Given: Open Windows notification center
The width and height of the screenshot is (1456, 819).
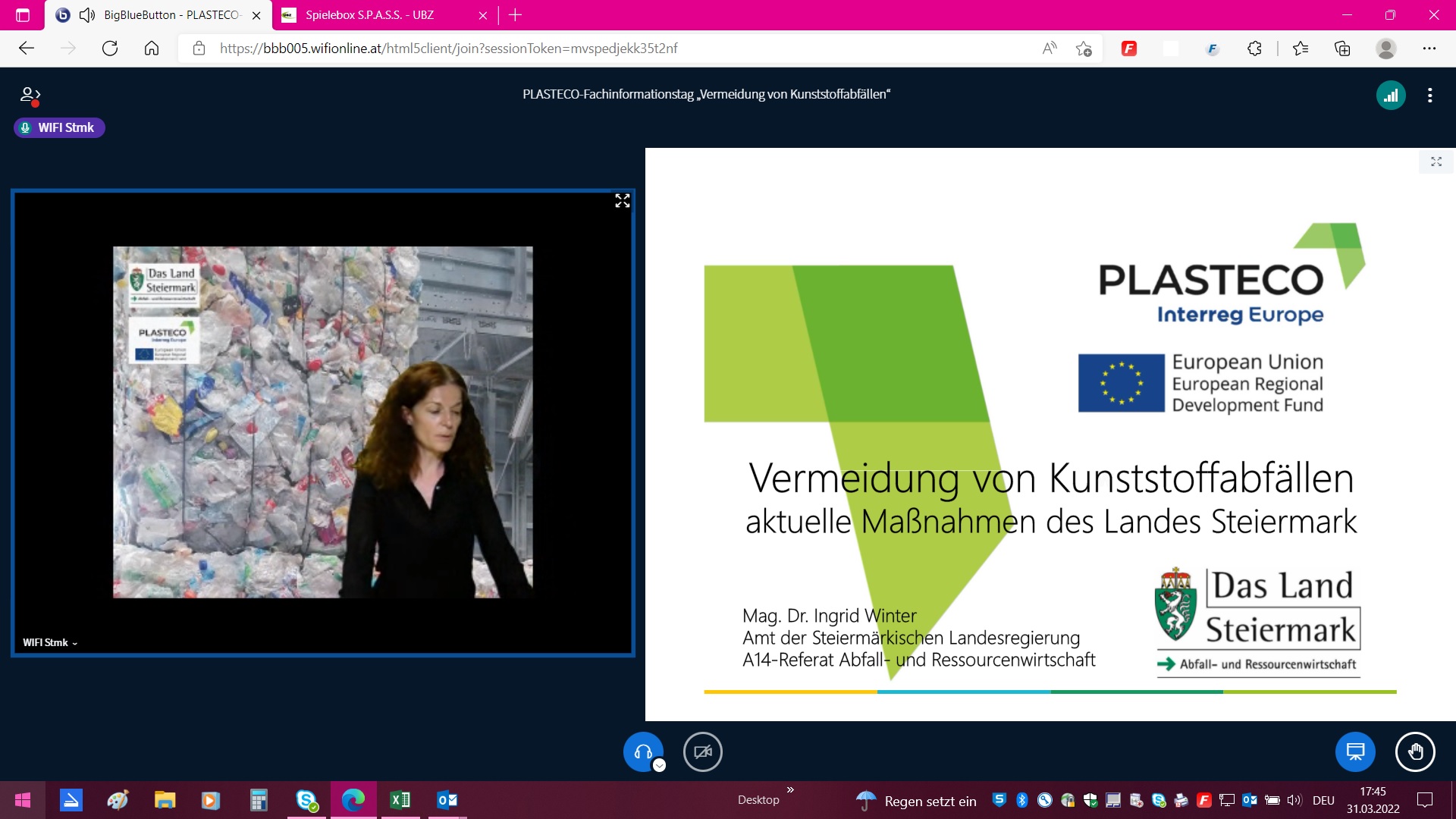Looking at the screenshot, I should 1425,800.
